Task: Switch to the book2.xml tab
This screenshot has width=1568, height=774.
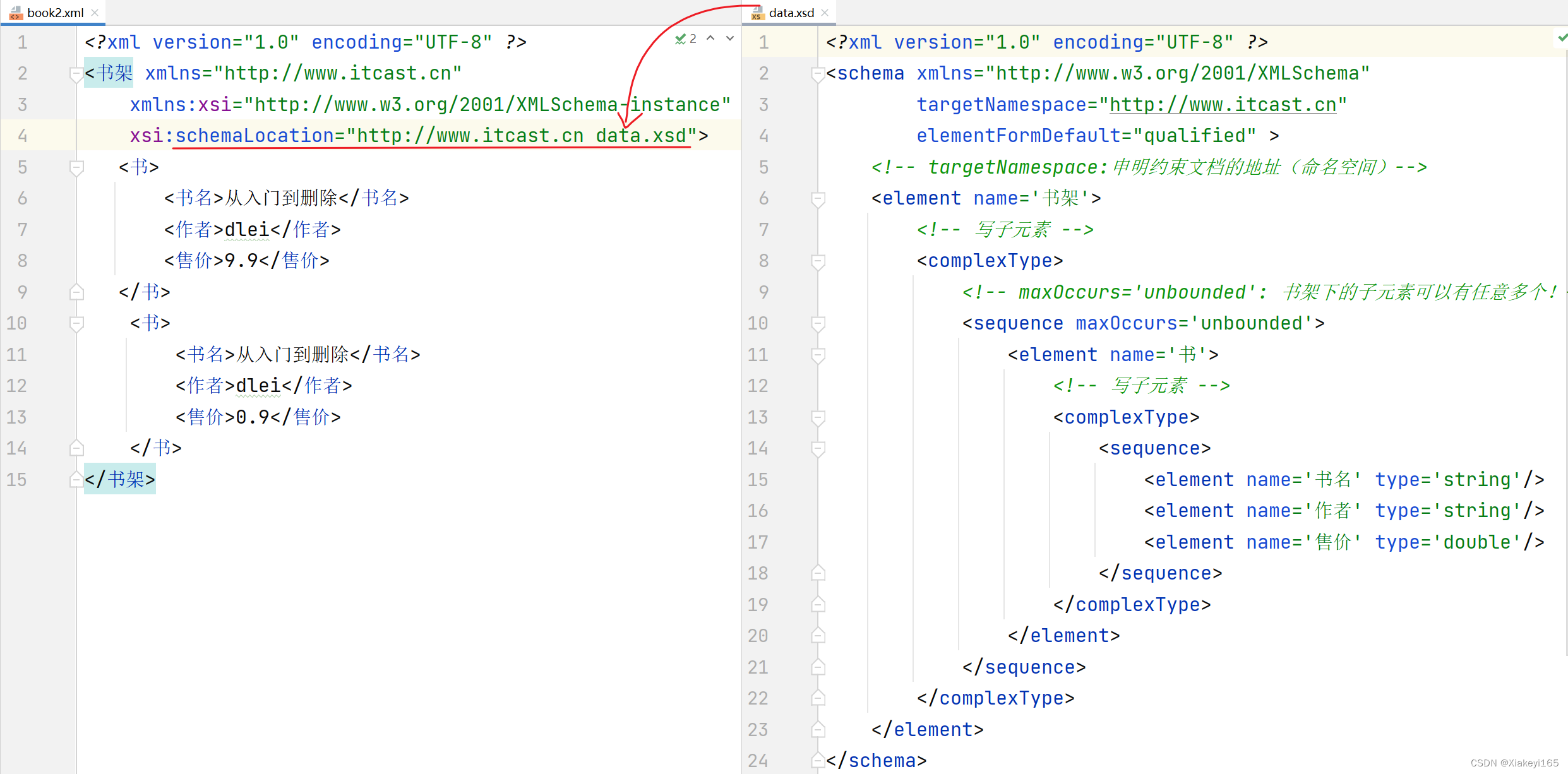Action: tap(55, 13)
